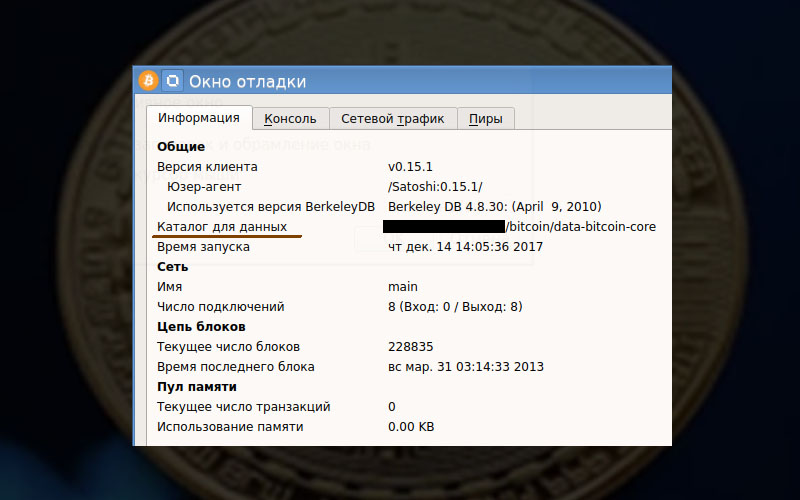The width and height of the screenshot is (800, 500).
Task: Select the 0.00 KB memory usage value
Action: point(411,427)
